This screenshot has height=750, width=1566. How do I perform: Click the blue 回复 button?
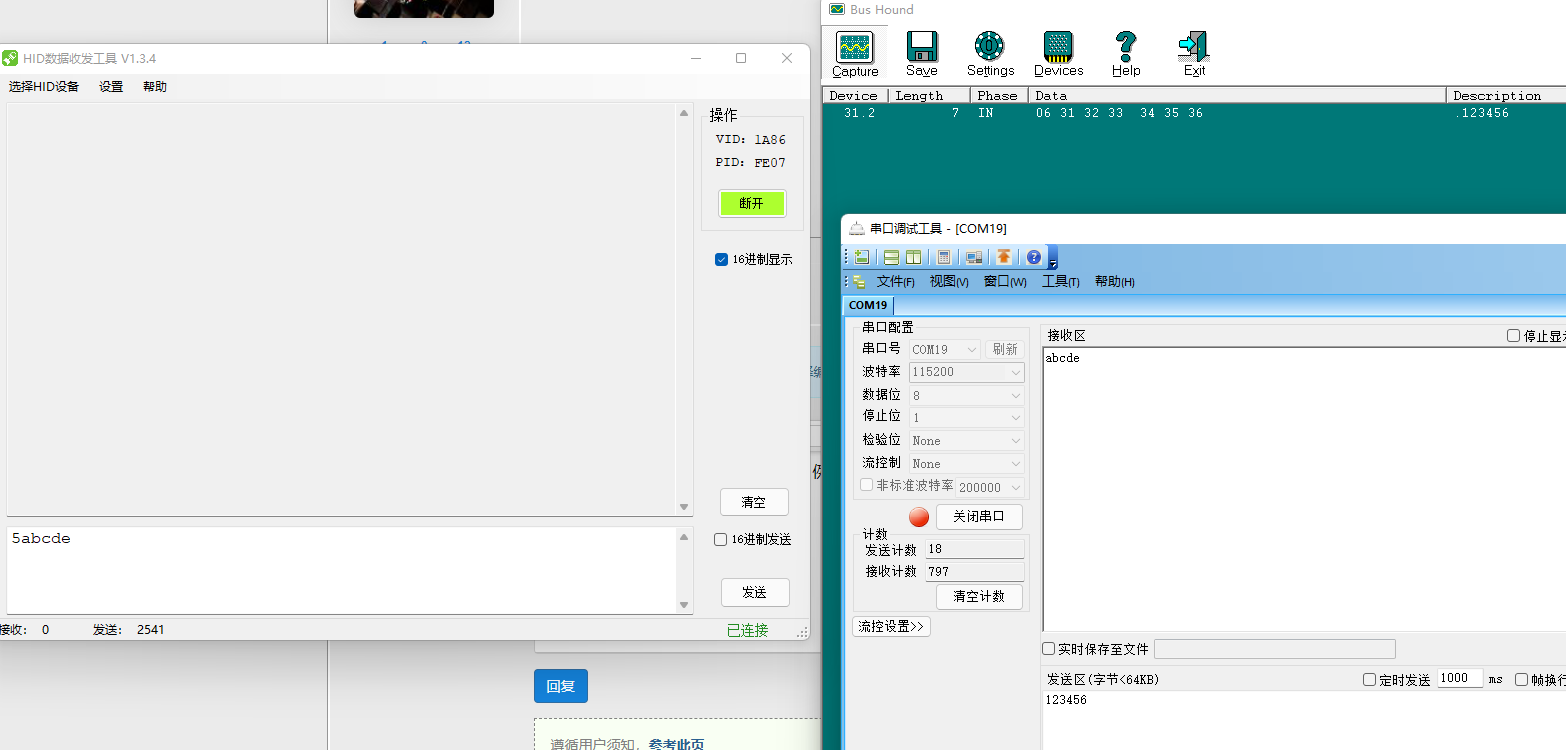click(561, 686)
